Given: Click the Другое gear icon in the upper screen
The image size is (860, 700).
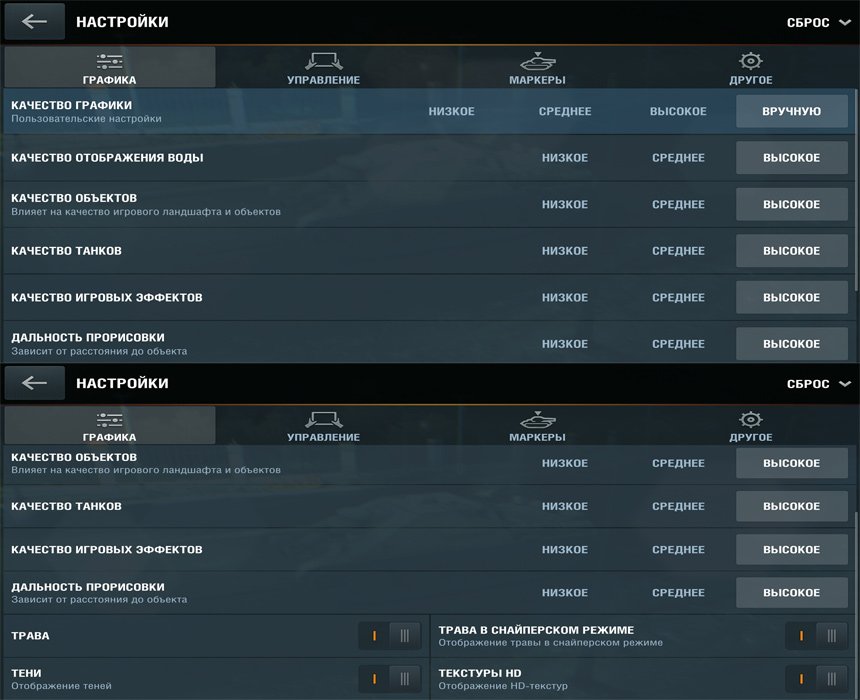Looking at the screenshot, I should coord(751,60).
